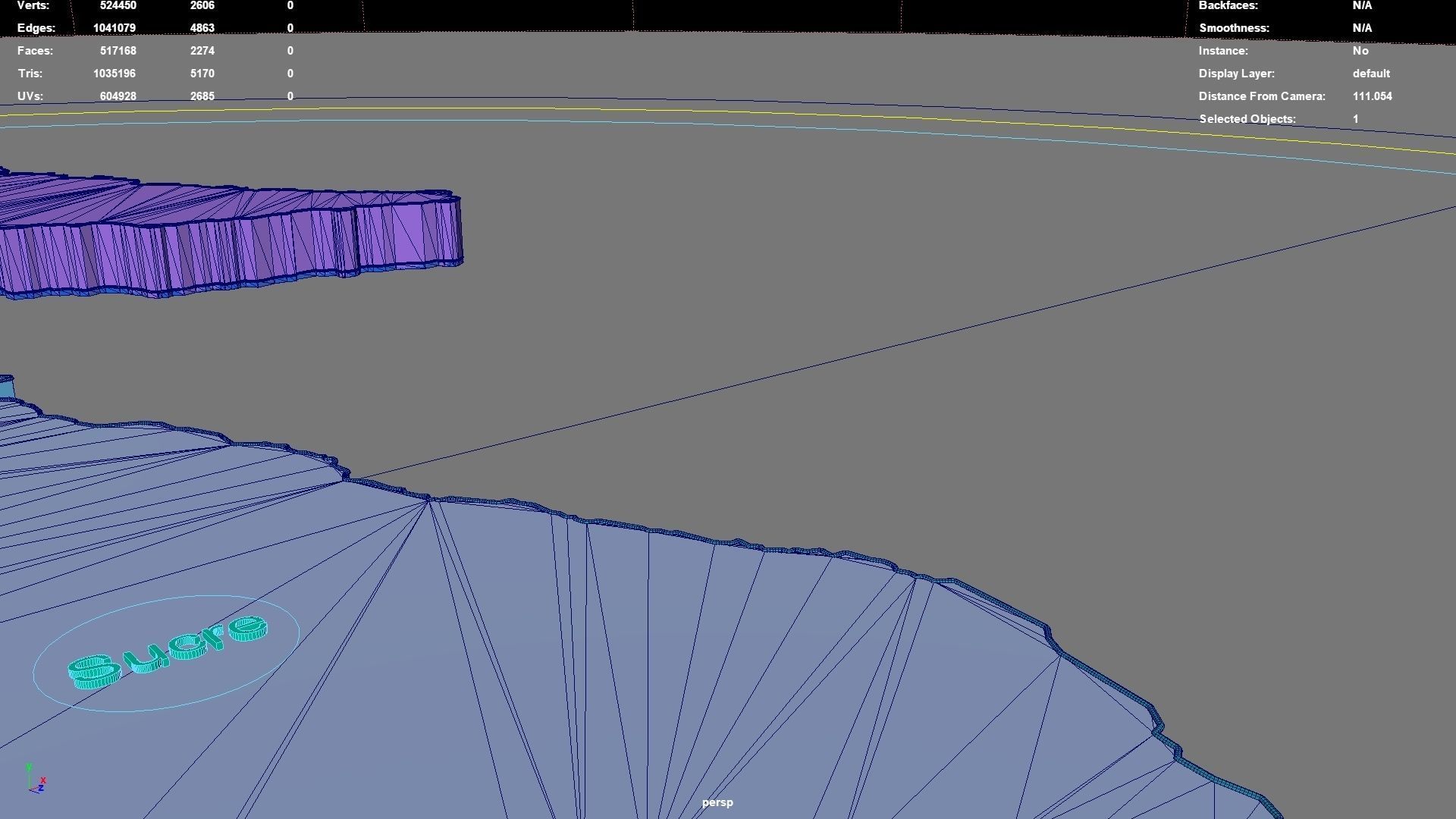The image size is (1456, 819).
Task: Click the XYZ axis orientation gizmo
Action: coord(36,780)
